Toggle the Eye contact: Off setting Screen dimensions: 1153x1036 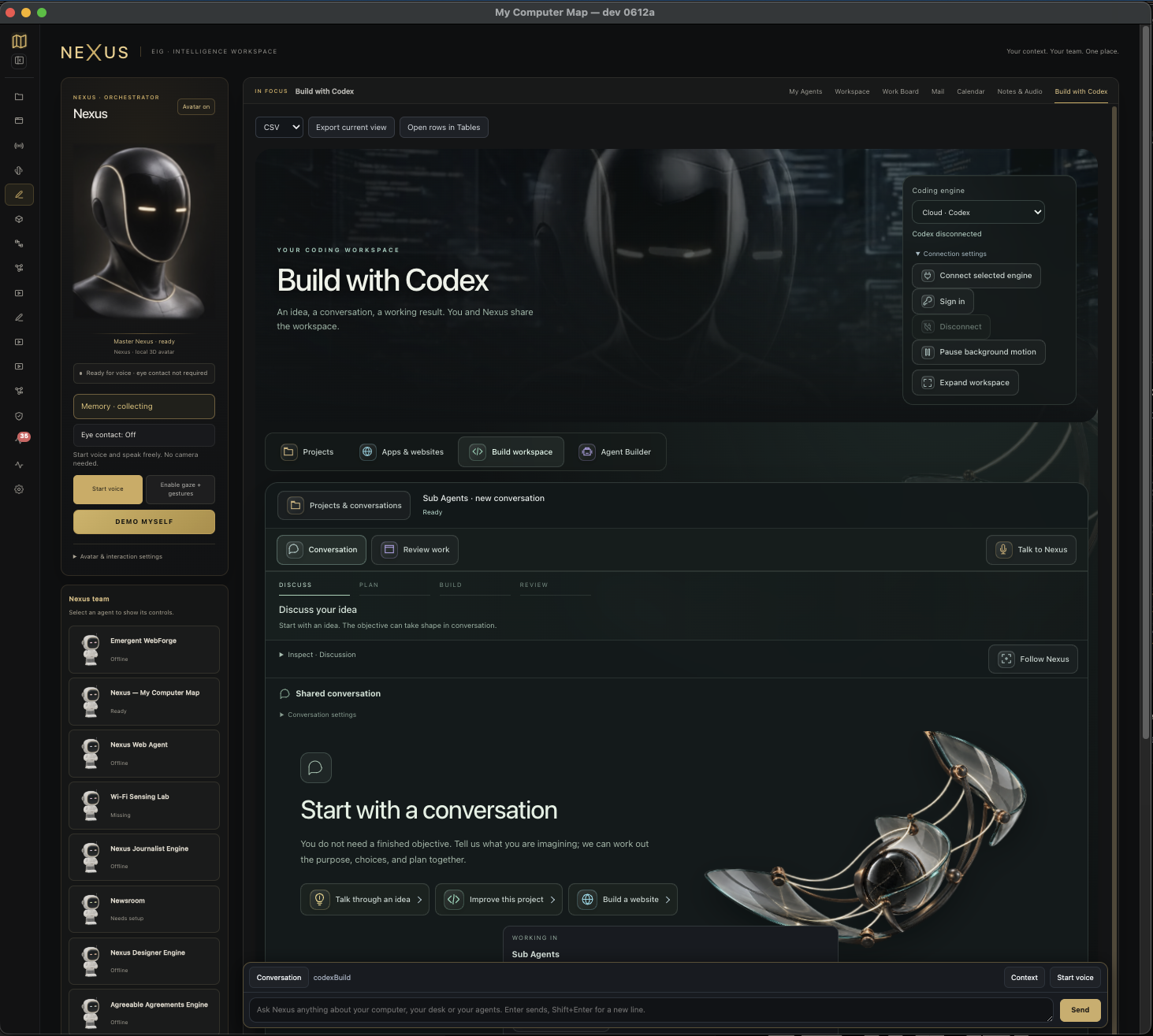click(x=144, y=435)
